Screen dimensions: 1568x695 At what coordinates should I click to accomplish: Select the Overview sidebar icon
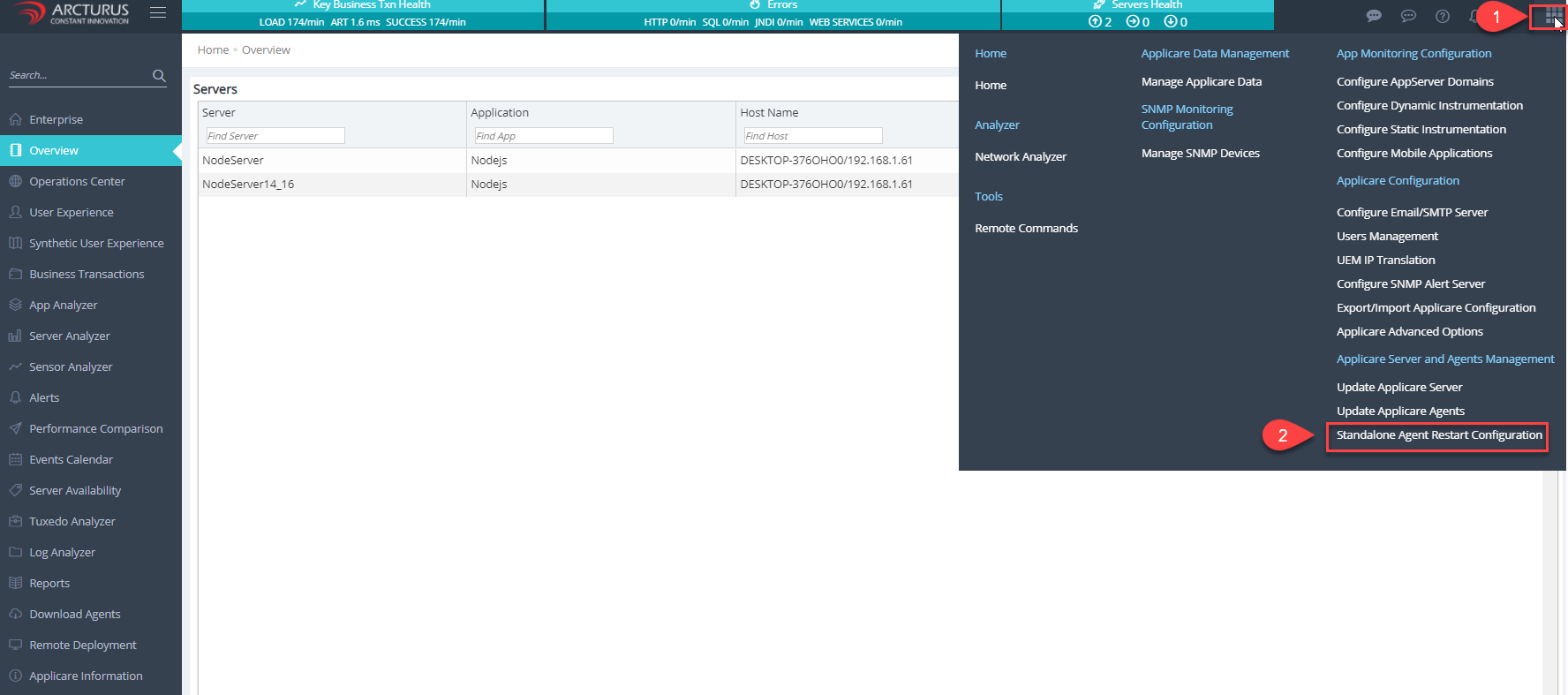[x=15, y=150]
